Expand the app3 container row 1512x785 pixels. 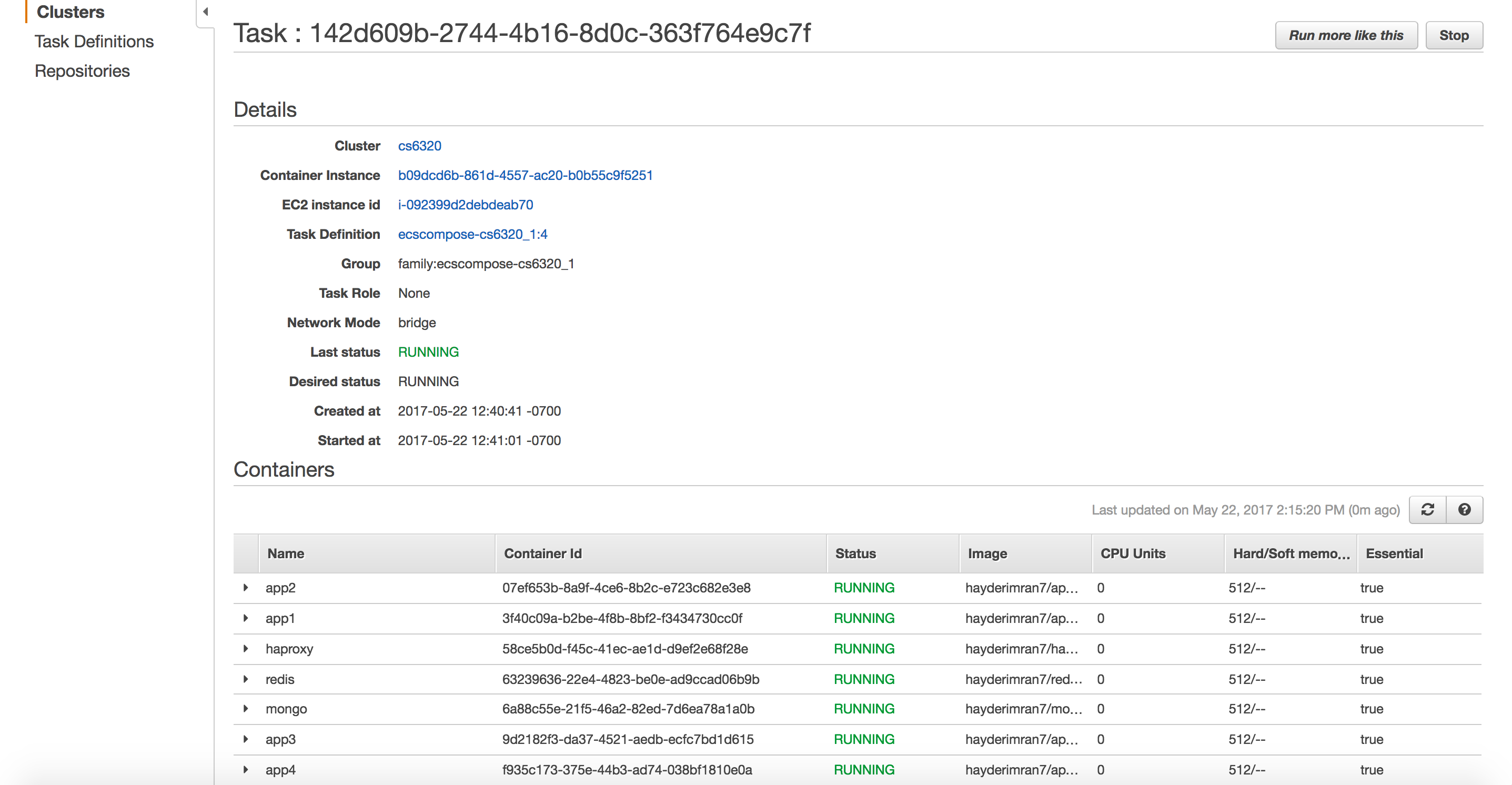[x=246, y=739]
